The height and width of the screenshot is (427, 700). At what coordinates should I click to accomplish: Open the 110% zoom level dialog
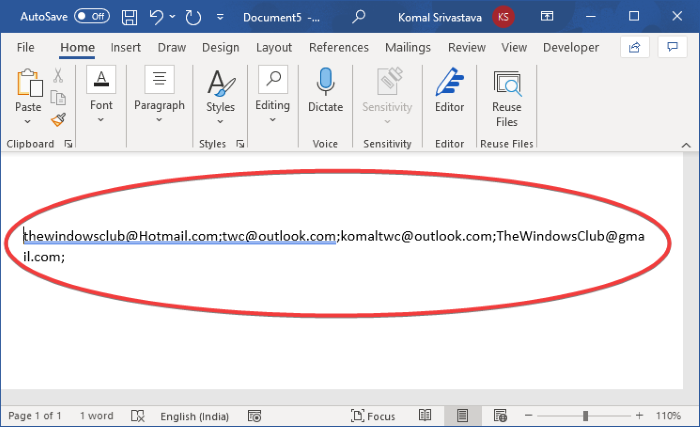[x=668, y=416]
